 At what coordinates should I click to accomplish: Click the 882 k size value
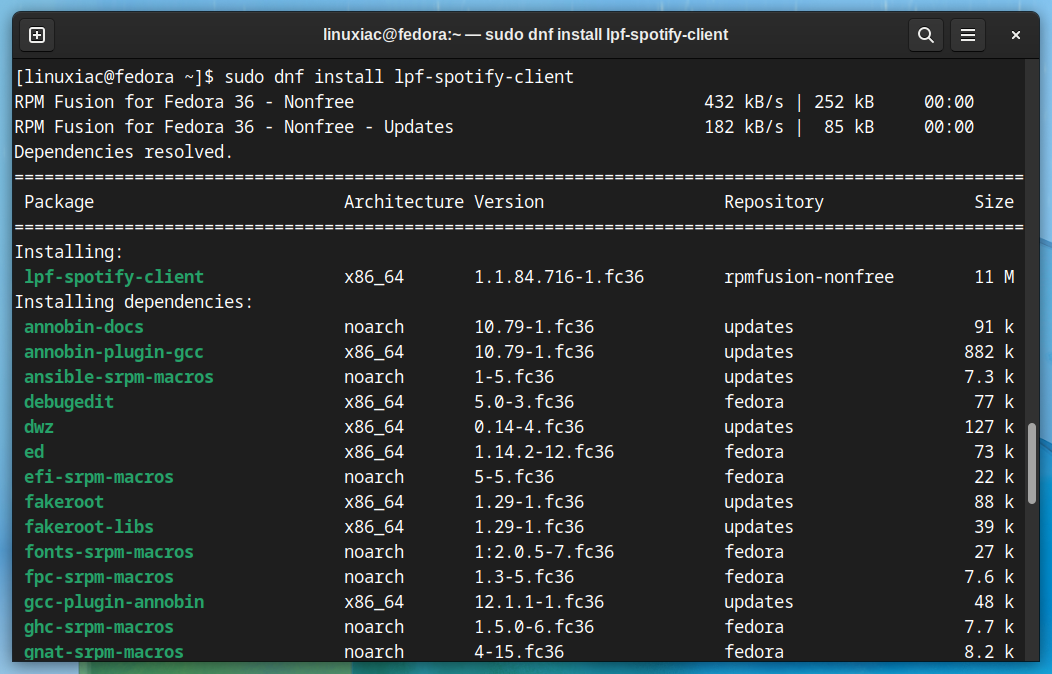[x=990, y=352]
